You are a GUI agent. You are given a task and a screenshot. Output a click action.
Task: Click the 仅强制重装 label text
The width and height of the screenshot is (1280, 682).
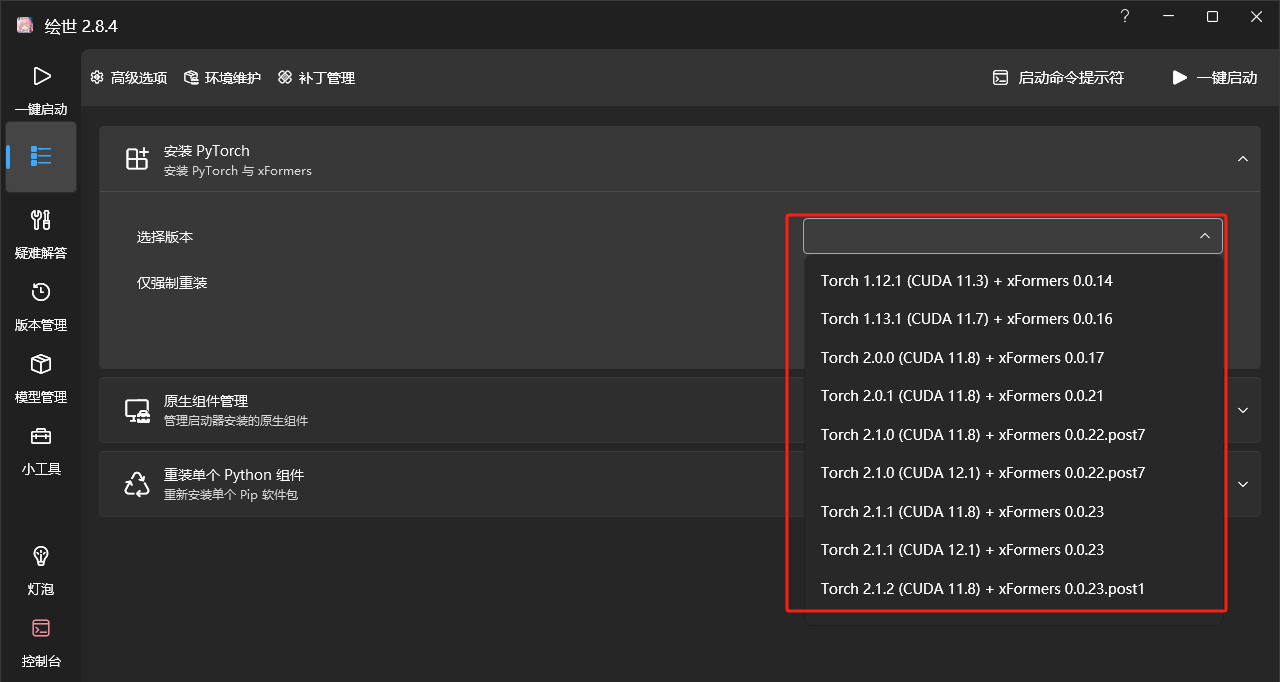(x=172, y=283)
